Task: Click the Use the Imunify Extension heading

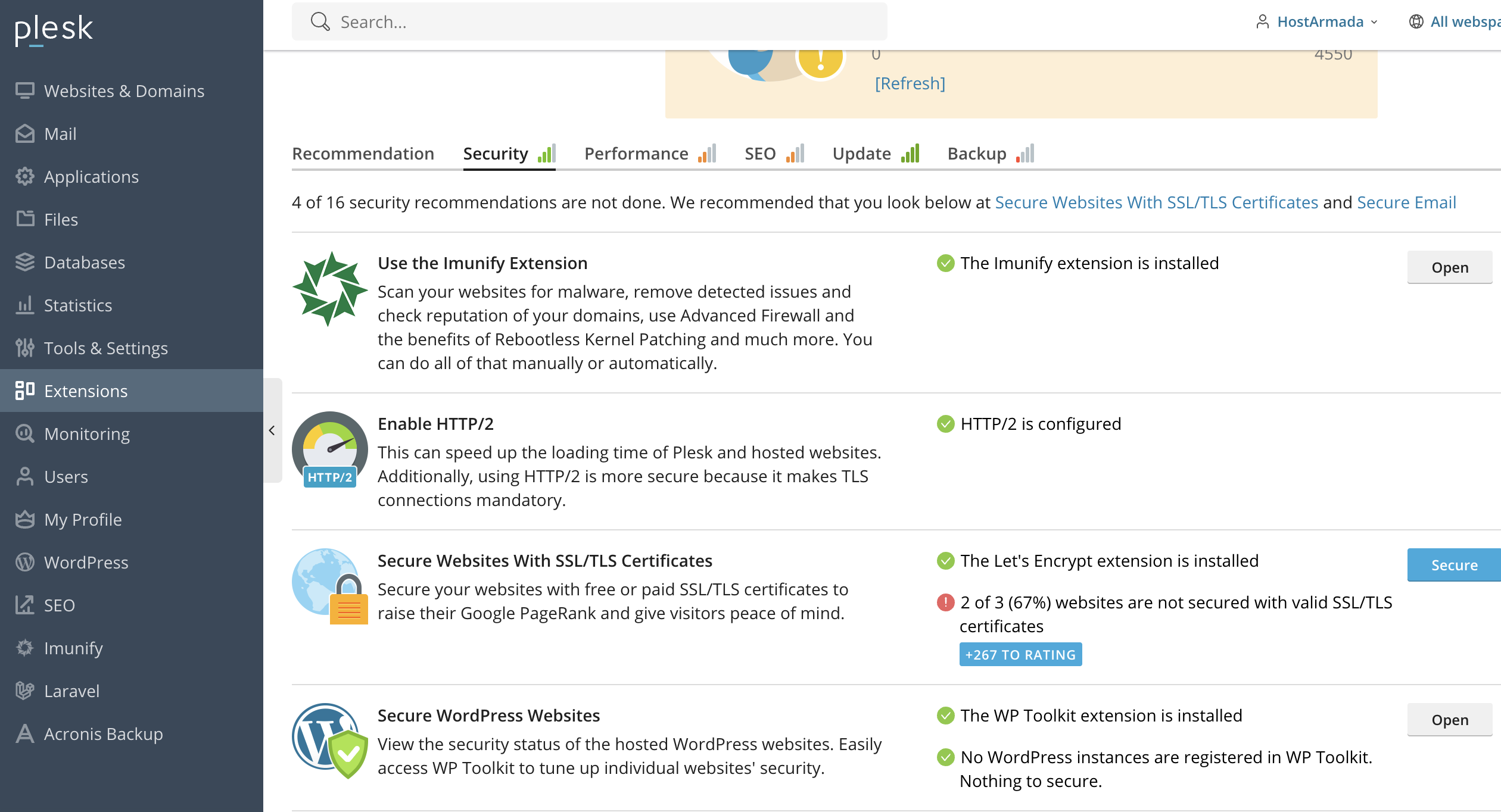Action: click(482, 263)
